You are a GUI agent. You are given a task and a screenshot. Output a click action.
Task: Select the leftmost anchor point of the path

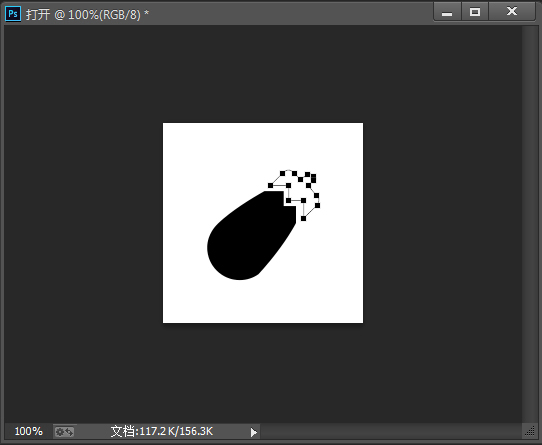click(270, 186)
